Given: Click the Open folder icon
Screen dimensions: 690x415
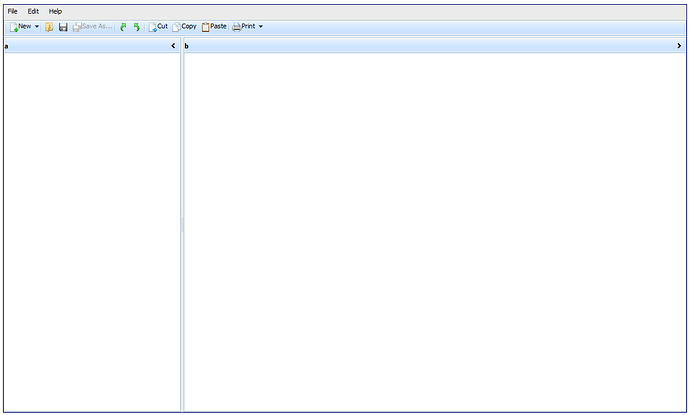Looking at the screenshot, I should [49, 27].
